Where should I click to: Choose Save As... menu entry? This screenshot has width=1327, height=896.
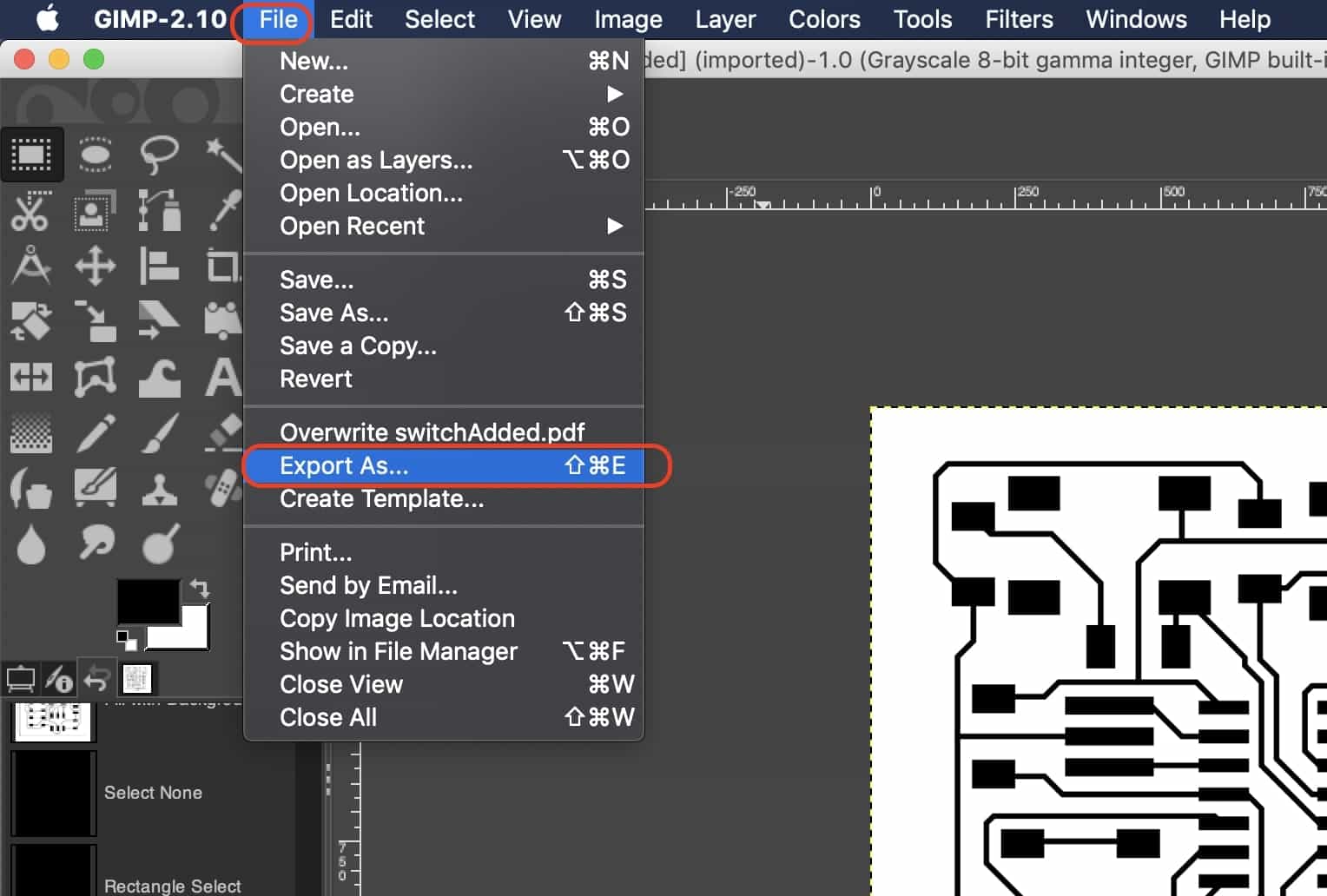(444, 313)
